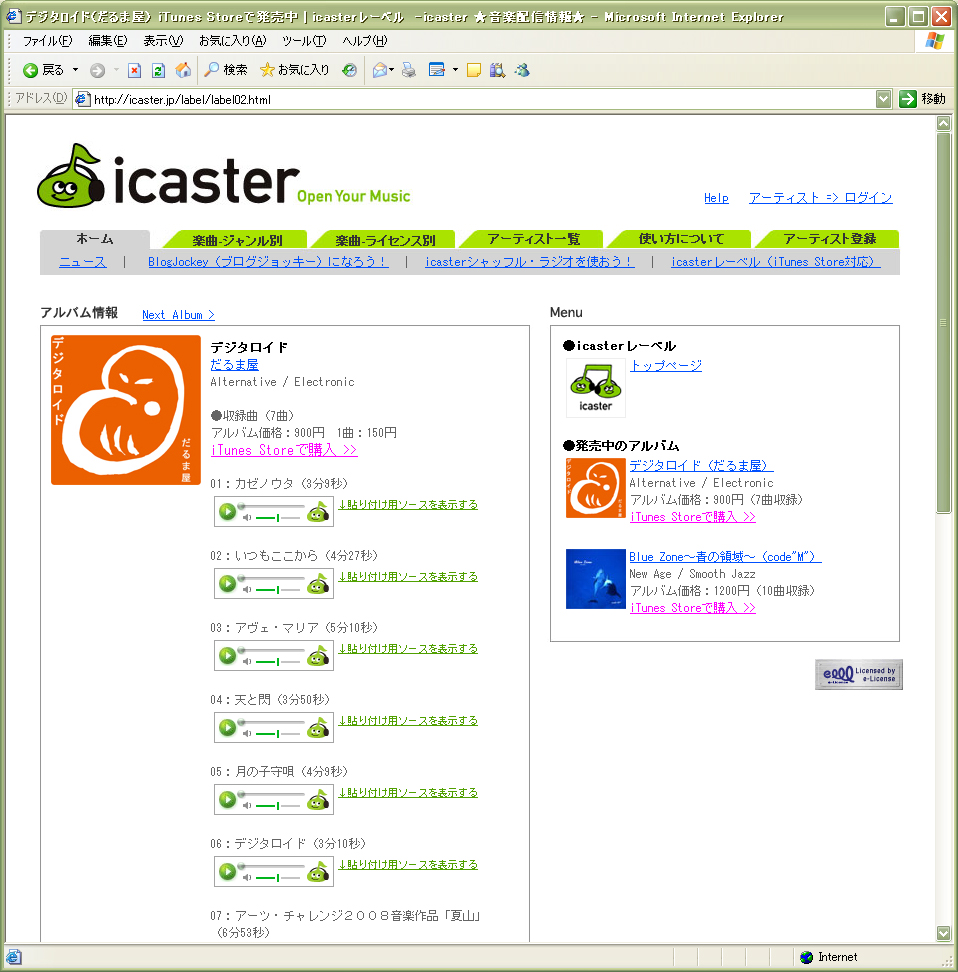Open the ニュース link
This screenshot has height=972, width=958.
pos(82,262)
